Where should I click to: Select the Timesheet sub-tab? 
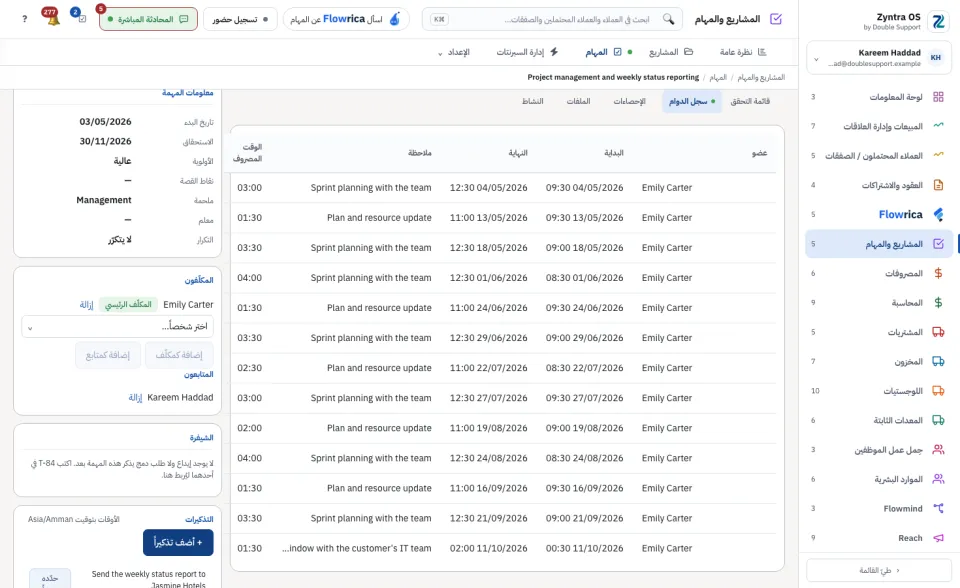[x=692, y=101]
